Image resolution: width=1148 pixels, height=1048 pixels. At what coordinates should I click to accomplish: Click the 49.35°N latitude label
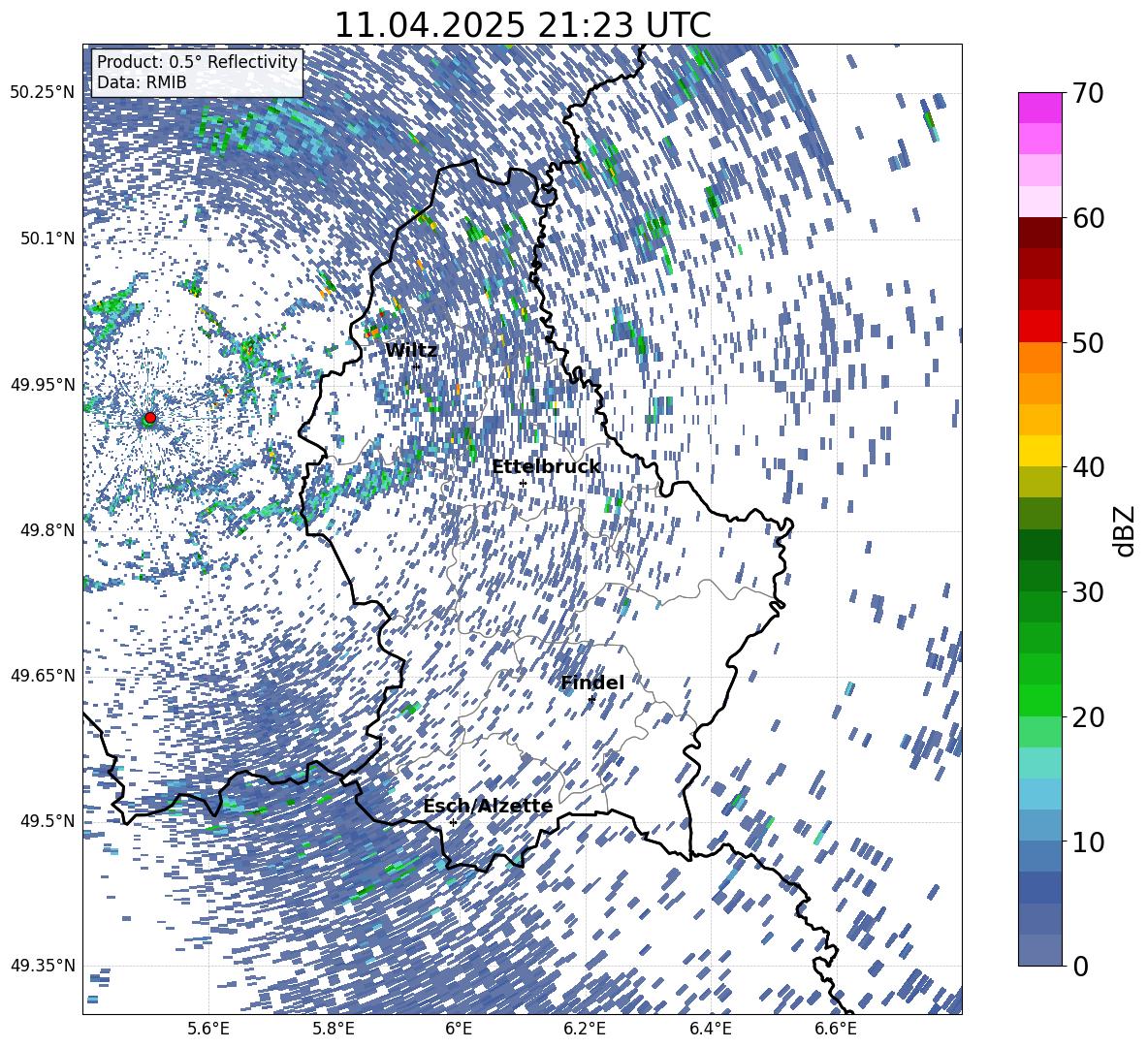click(43, 966)
